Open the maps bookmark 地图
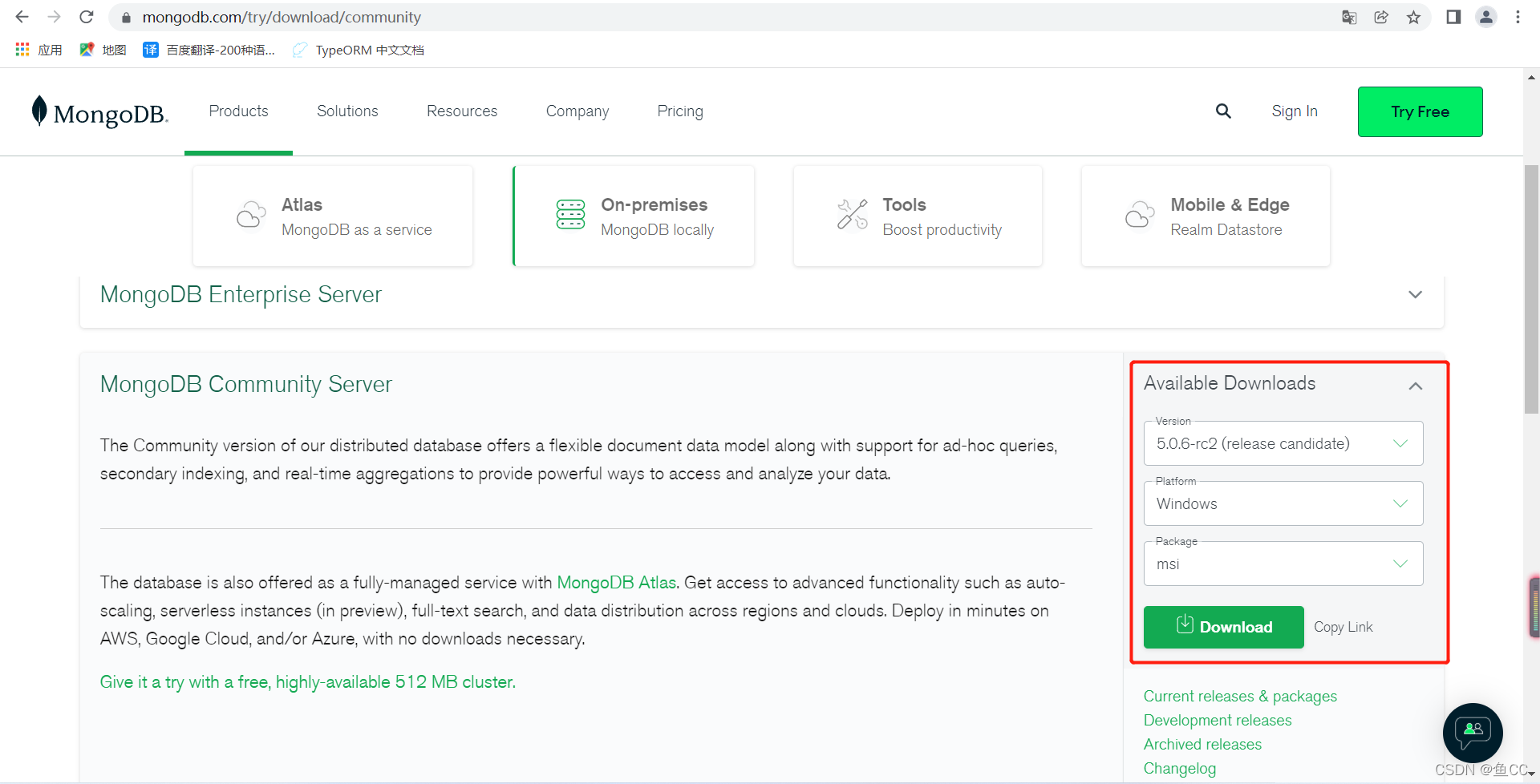The height and width of the screenshot is (784, 1540). point(103,50)
